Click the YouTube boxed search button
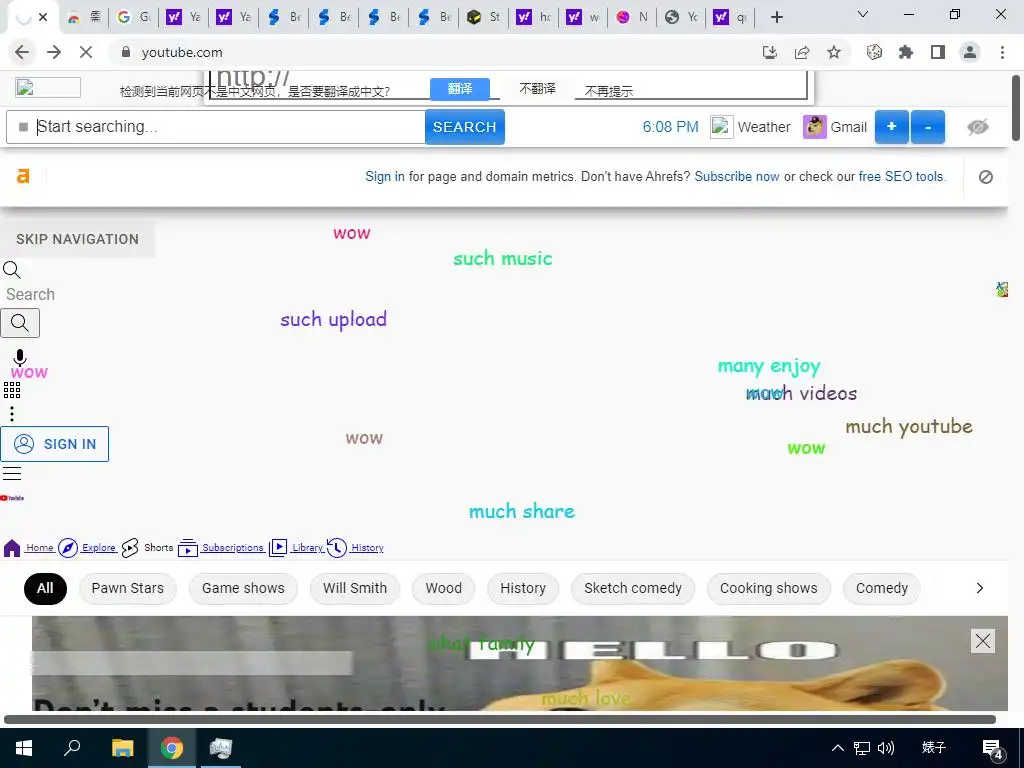The height and width of the screenshot is (768, 1024). [20, 323]
